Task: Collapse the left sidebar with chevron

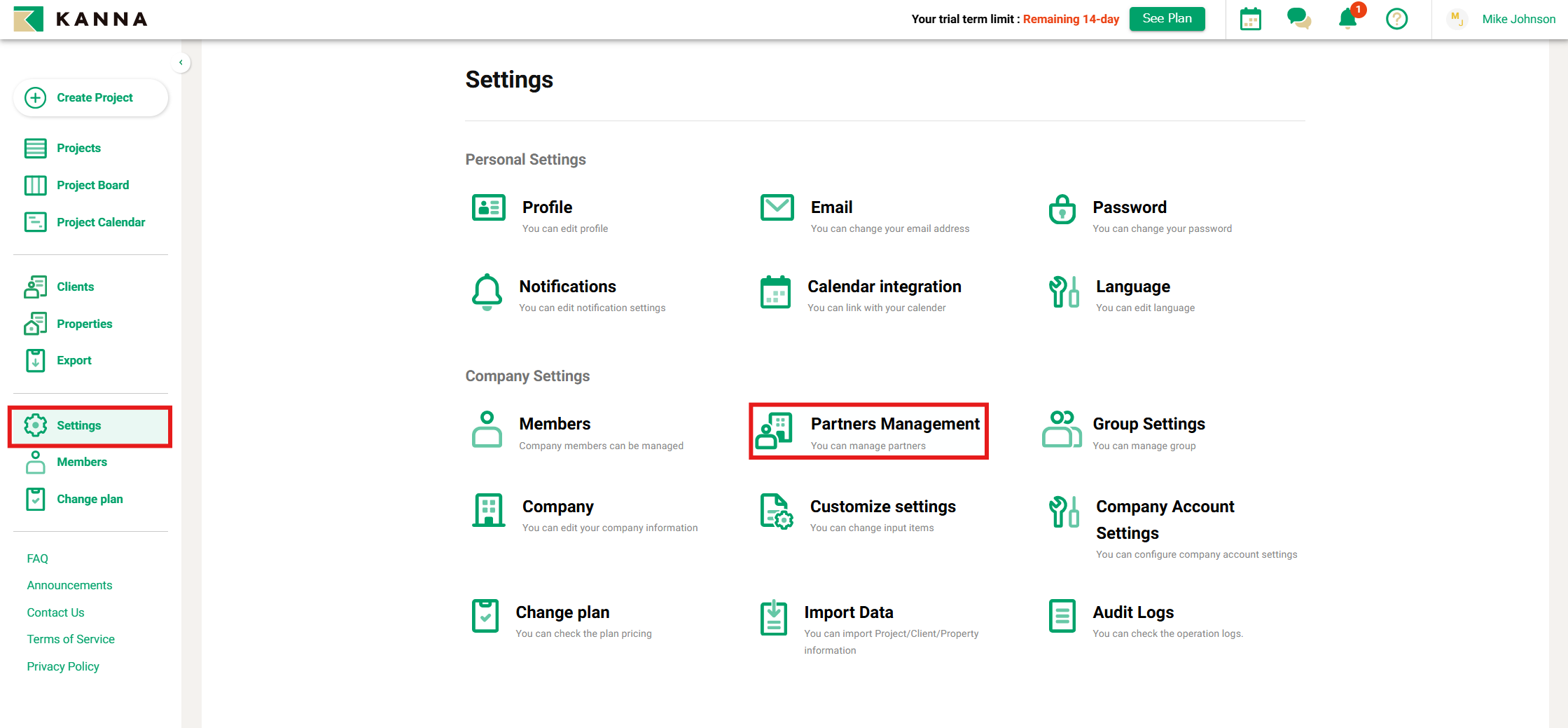Action: (x=181, y=63)
